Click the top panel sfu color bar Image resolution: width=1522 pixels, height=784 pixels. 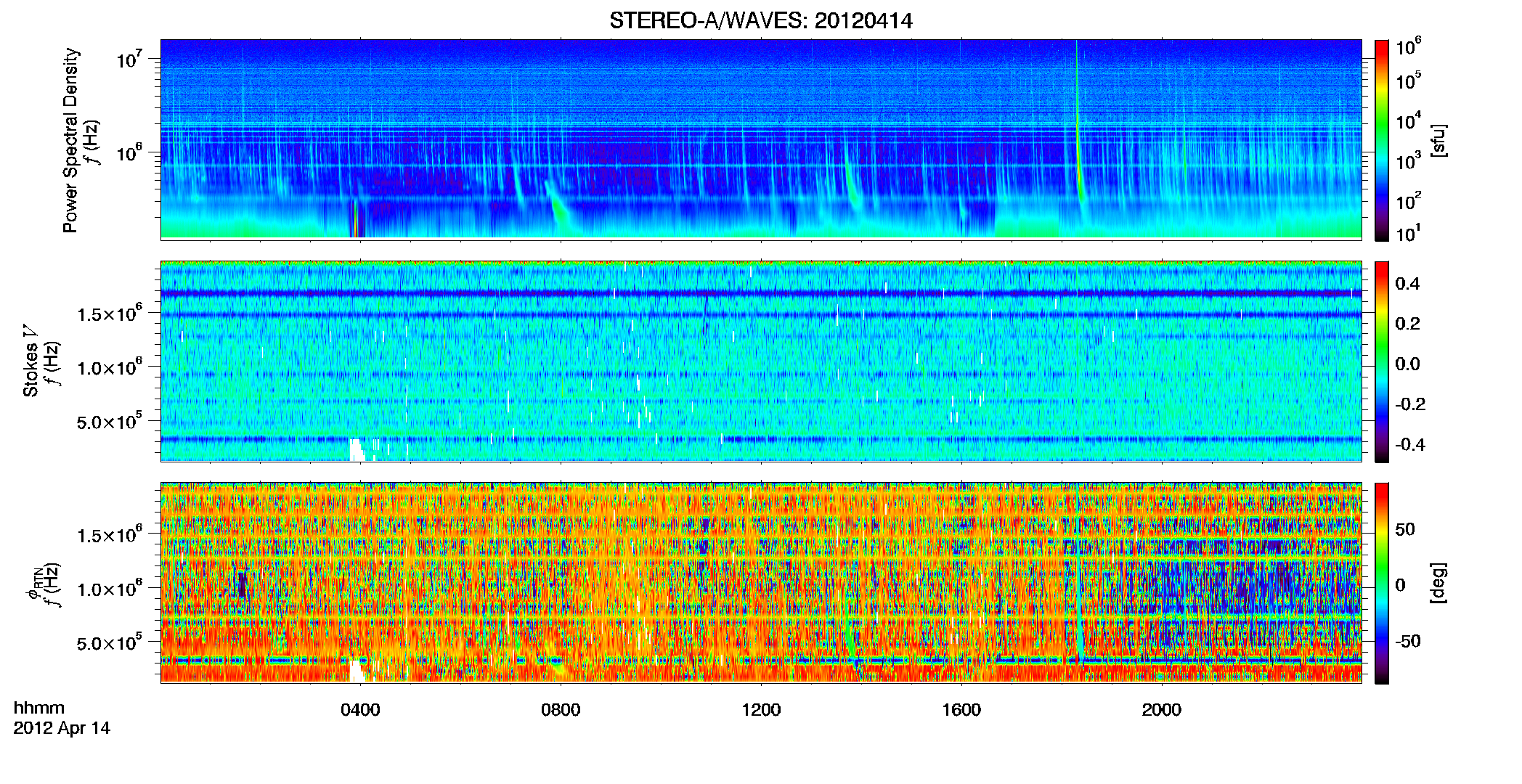point(1382,140)
